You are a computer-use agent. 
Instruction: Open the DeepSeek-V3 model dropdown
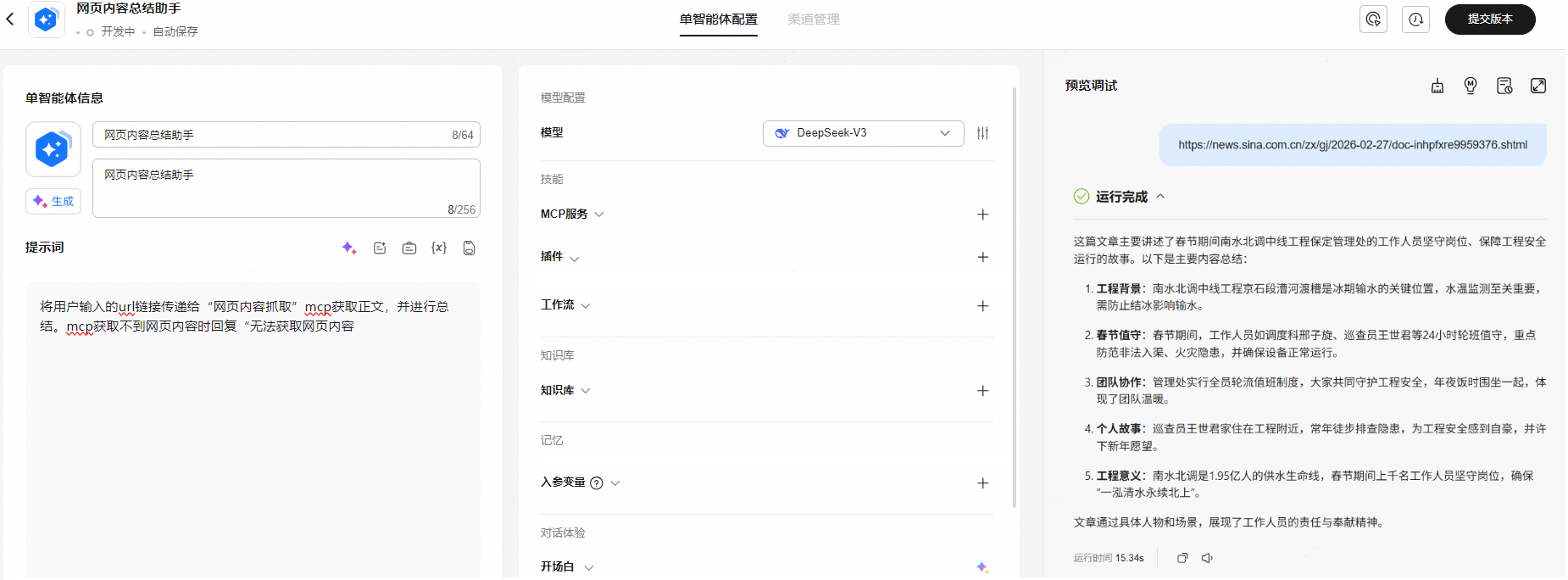(x=863, y=133)
